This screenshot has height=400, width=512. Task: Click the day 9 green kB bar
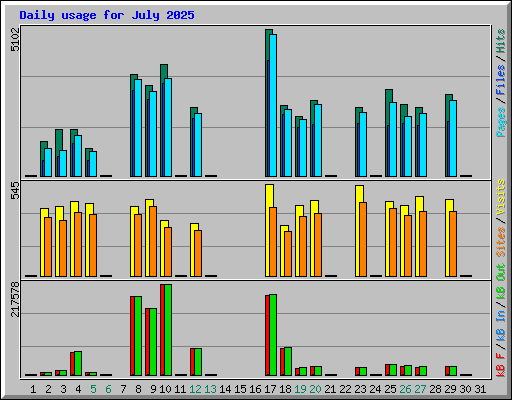click(x=153, y=342)
